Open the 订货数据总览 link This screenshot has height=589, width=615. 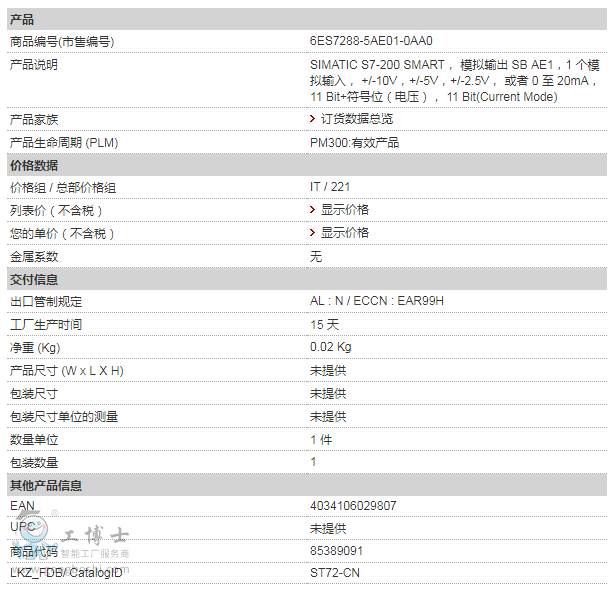click(357, 119)
